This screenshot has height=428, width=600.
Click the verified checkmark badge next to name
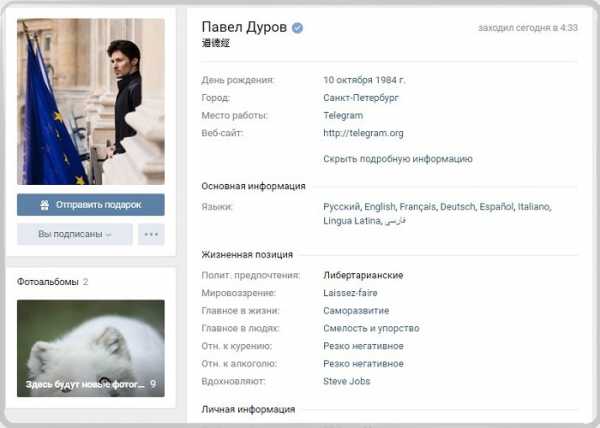297,28
